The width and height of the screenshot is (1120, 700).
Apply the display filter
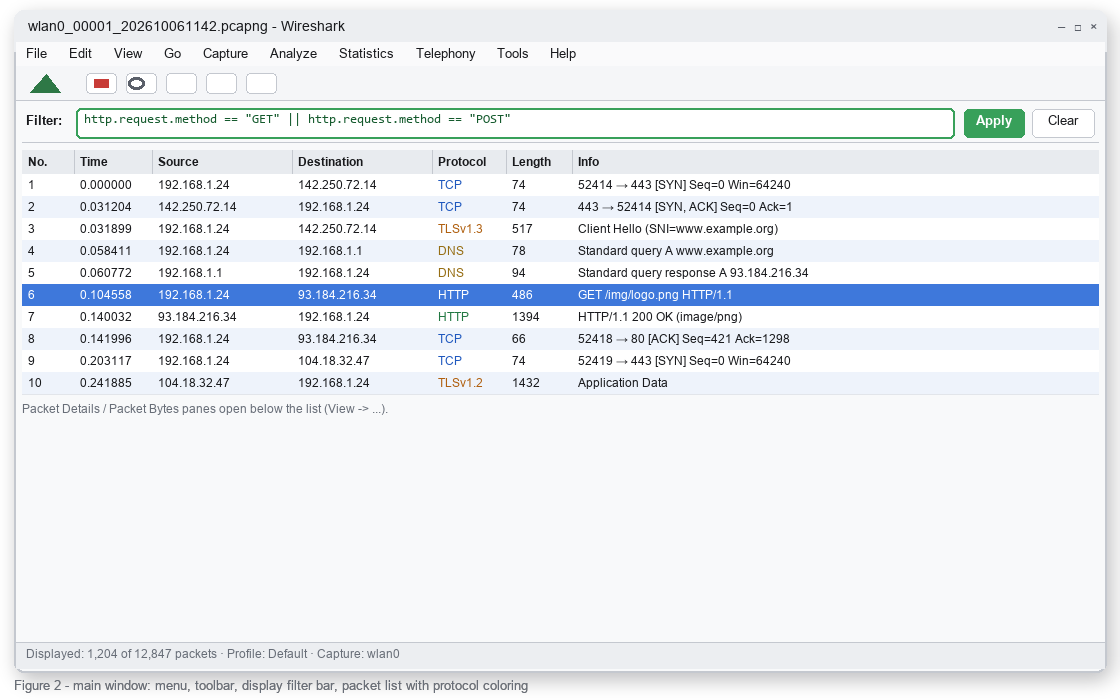[994, 123]
